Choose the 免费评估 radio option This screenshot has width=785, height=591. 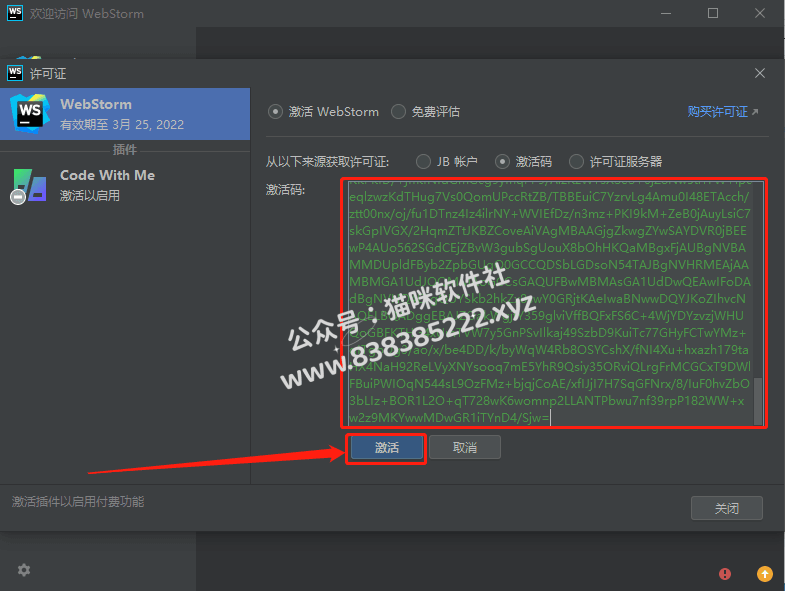tap(426, 112)
